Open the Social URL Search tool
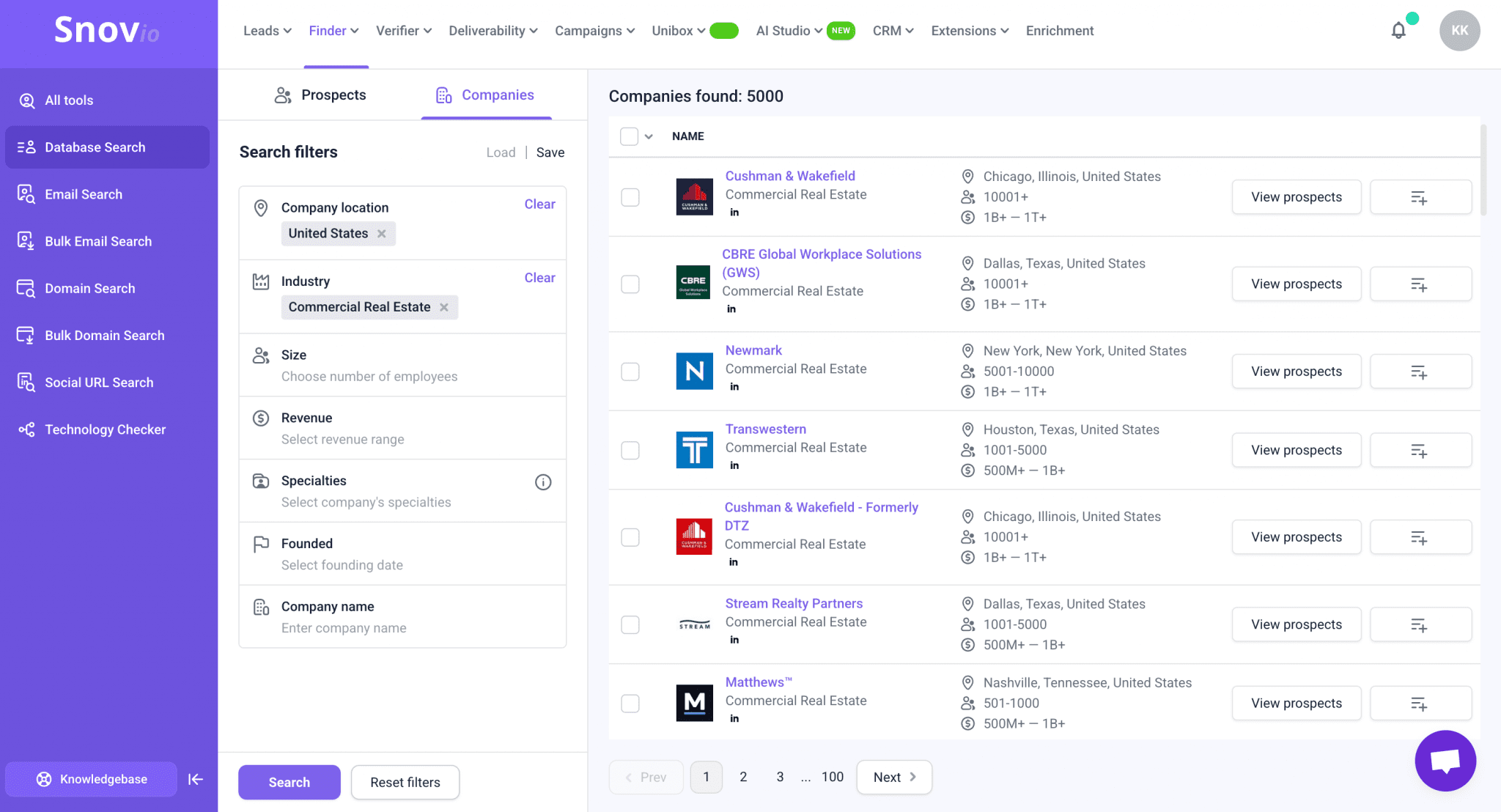Image resolution: width=1501 pixels, height=812 pixels. [x=97, y=382]
